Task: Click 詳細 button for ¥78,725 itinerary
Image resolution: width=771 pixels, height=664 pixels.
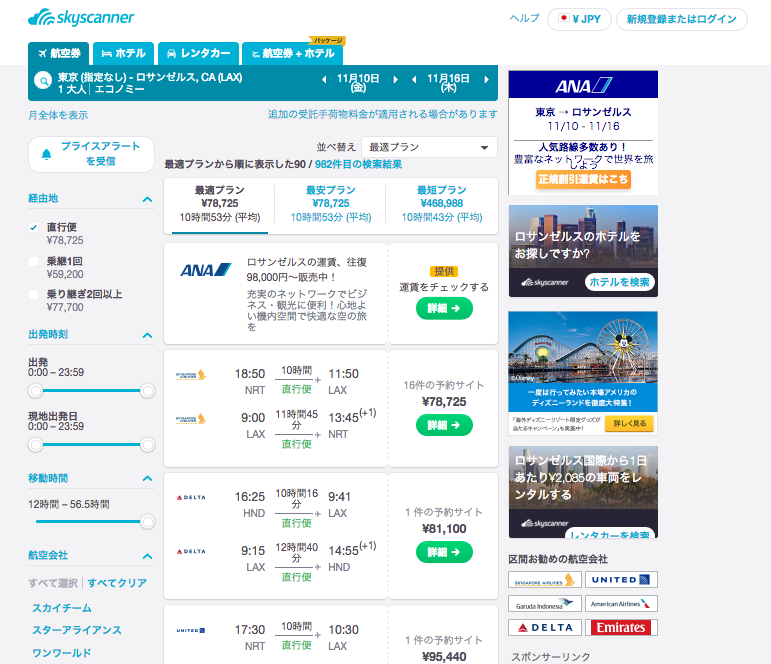Action: 444,425
